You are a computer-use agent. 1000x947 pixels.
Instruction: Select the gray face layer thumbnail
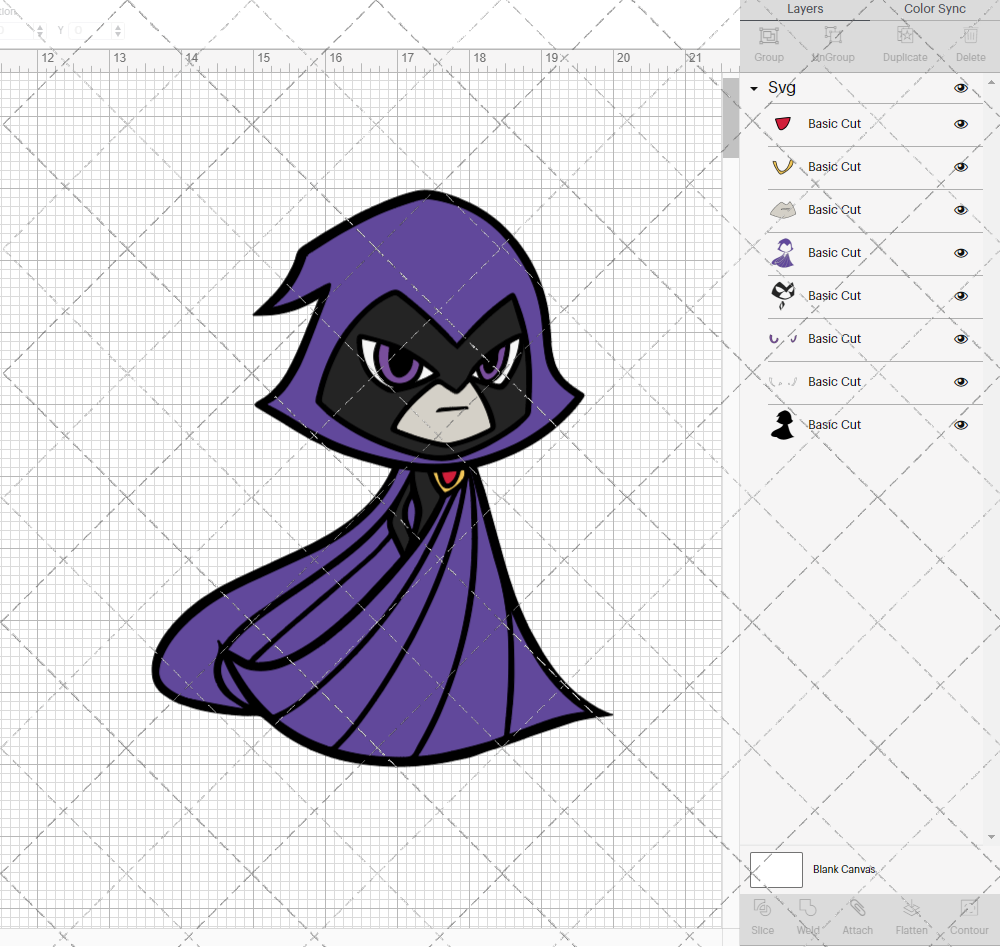(x=783, y=210)
